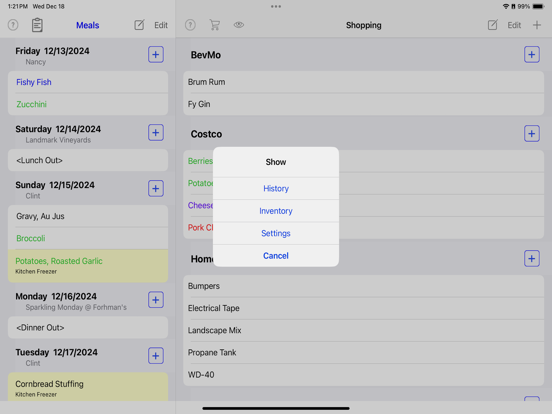This screenshot has width=552, height=414.
Task: Select the Meals title
Action: point(88,25)
